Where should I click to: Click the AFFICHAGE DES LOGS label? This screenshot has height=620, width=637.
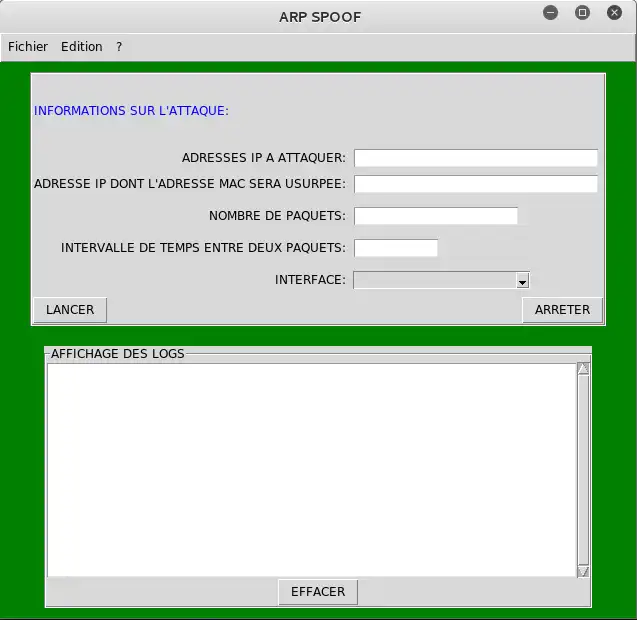118,354
